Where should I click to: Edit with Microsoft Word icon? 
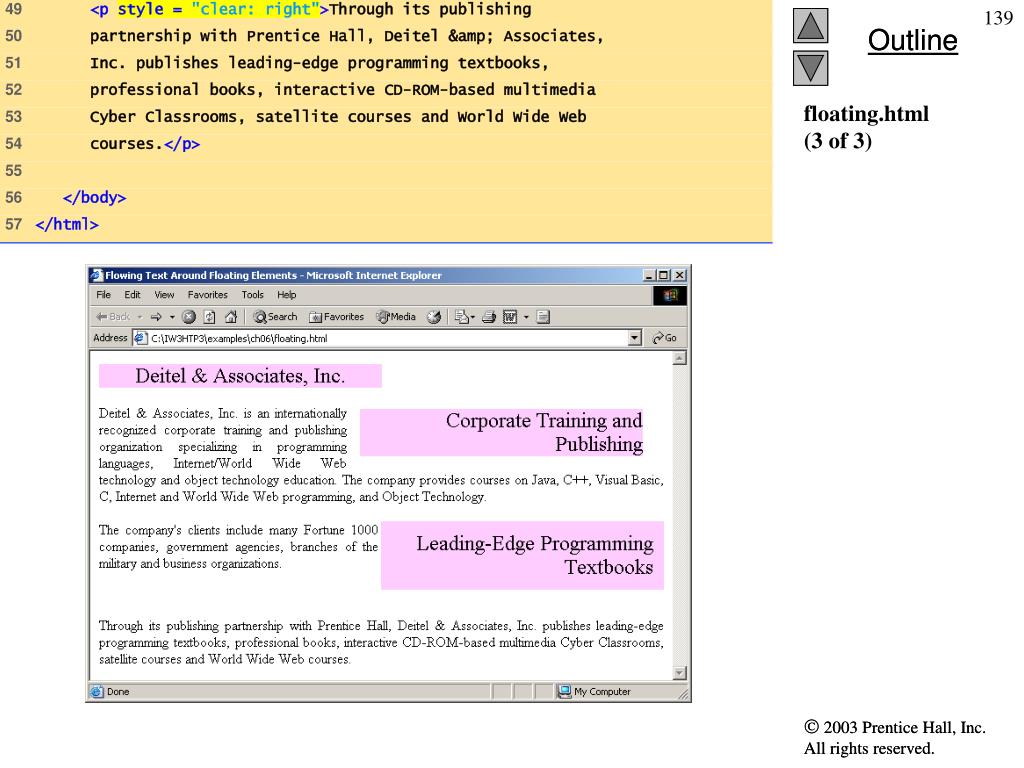pos(510,317)
